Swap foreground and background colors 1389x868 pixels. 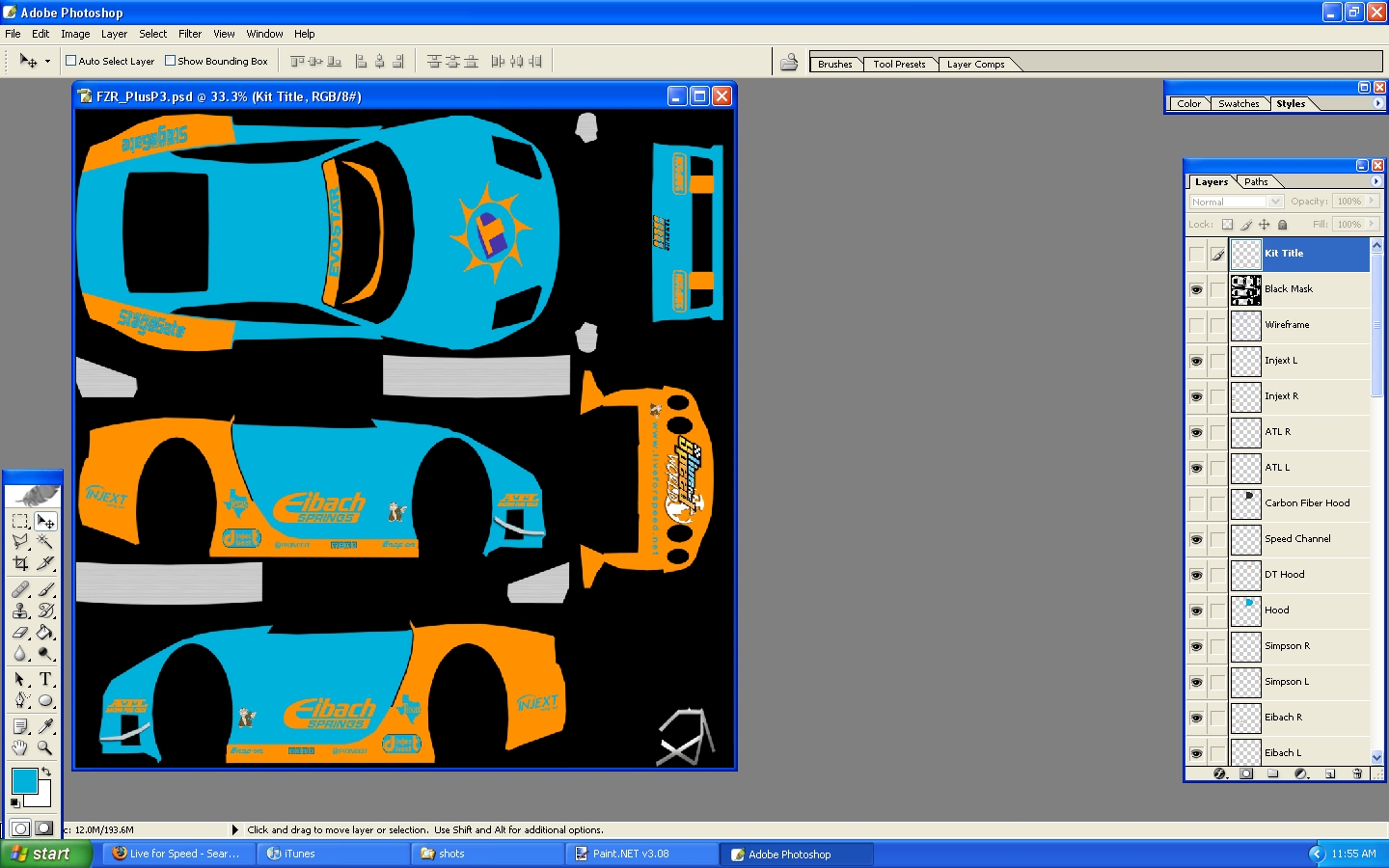(45, 773)
